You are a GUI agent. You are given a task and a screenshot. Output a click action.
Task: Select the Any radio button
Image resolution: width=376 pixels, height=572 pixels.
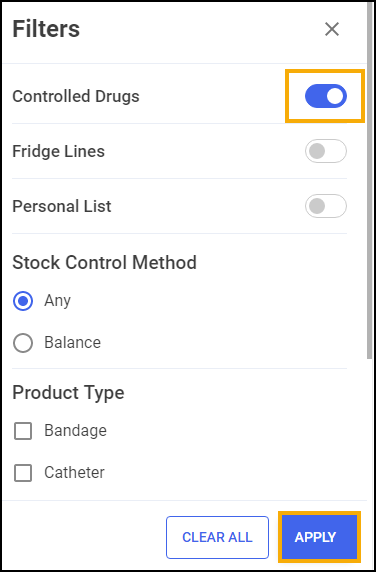pos(23,301)
